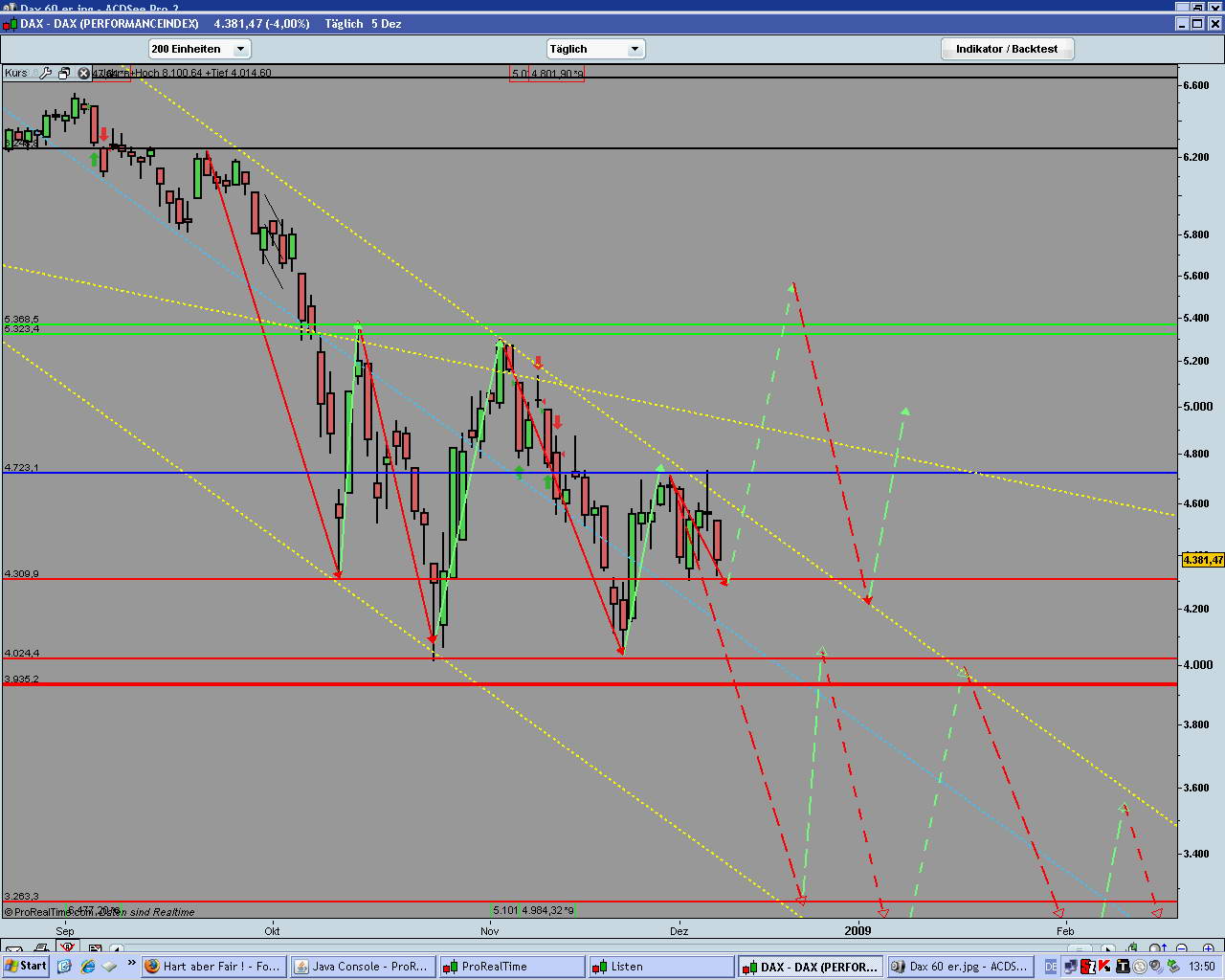Remove the Kurs panel with the X icon

coord(83,73)
